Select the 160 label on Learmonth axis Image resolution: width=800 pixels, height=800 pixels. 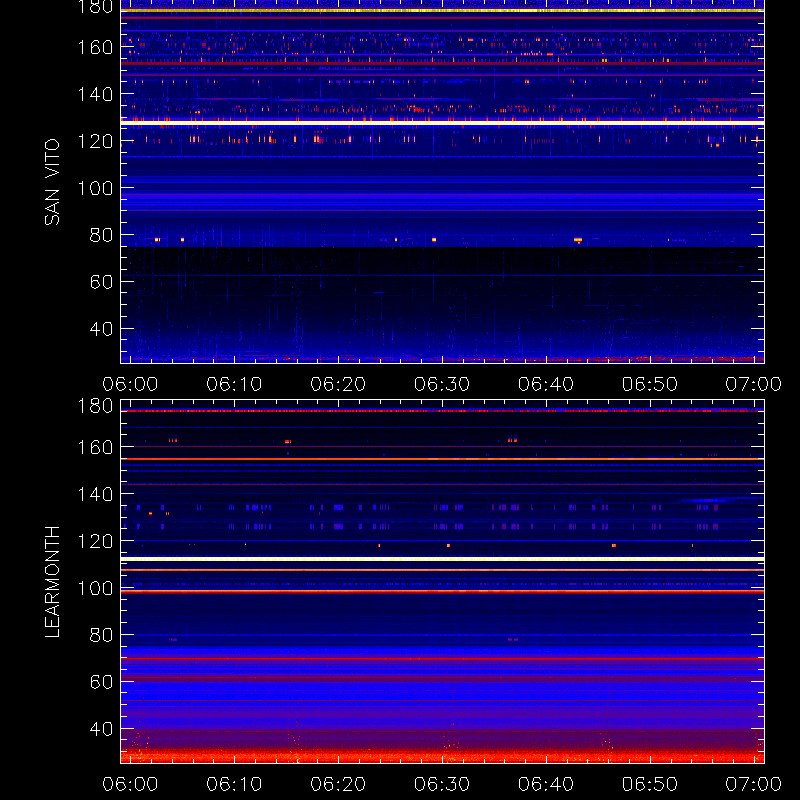(95, 447)
